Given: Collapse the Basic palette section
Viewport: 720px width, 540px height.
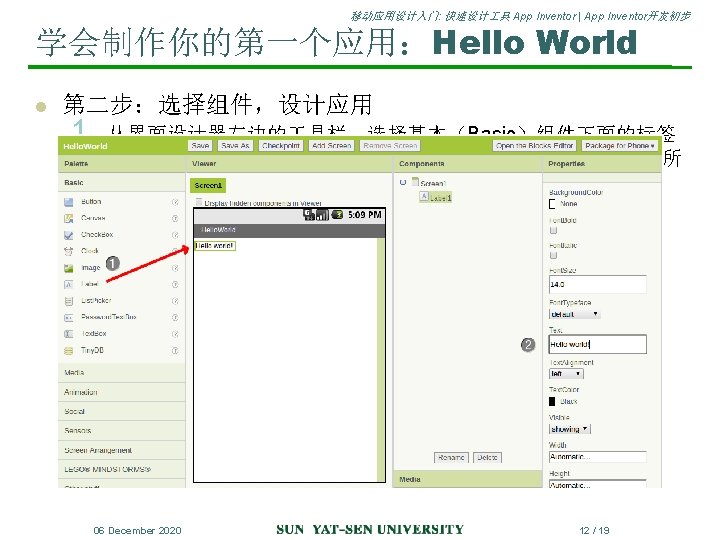Looking at the screenshot, I should click(x=122, y=182).
